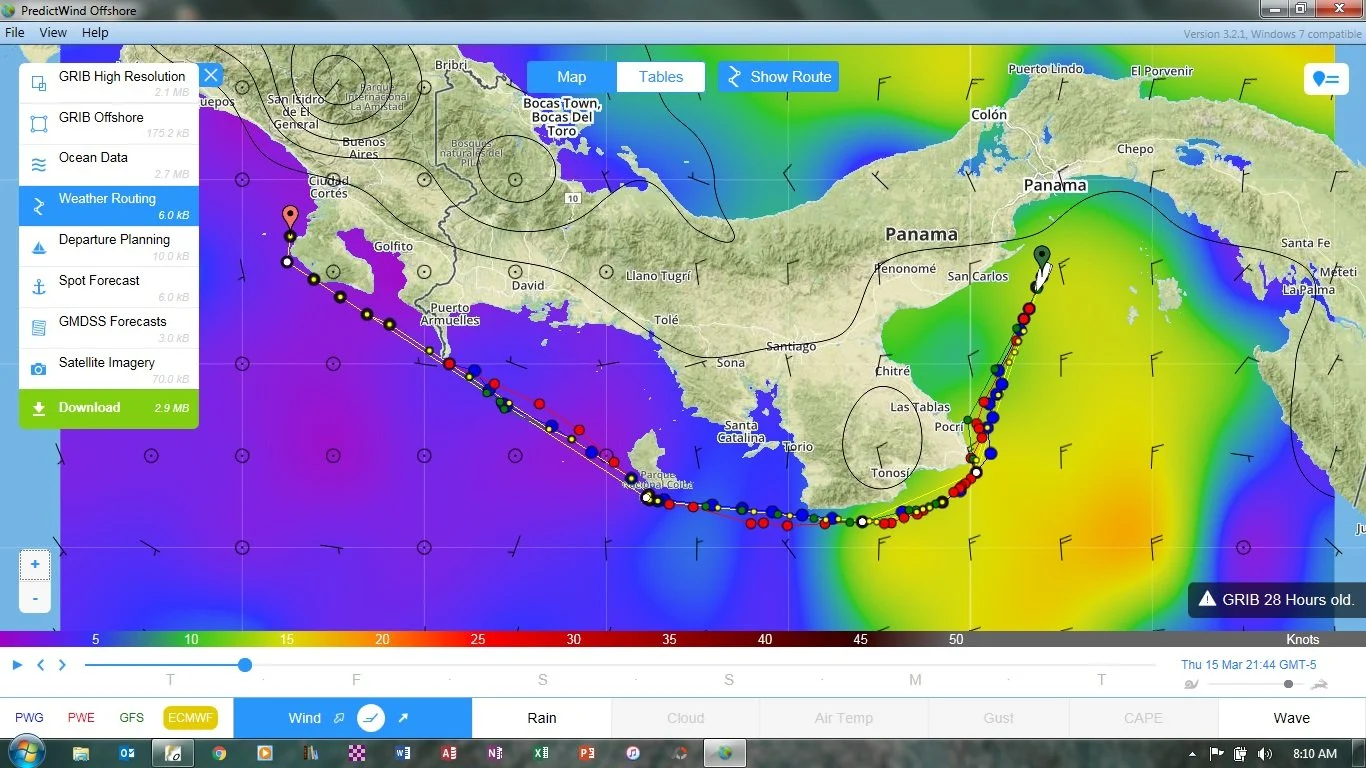
Task: Launch Google Chrome from the taskbar
Action: point(219,753)
